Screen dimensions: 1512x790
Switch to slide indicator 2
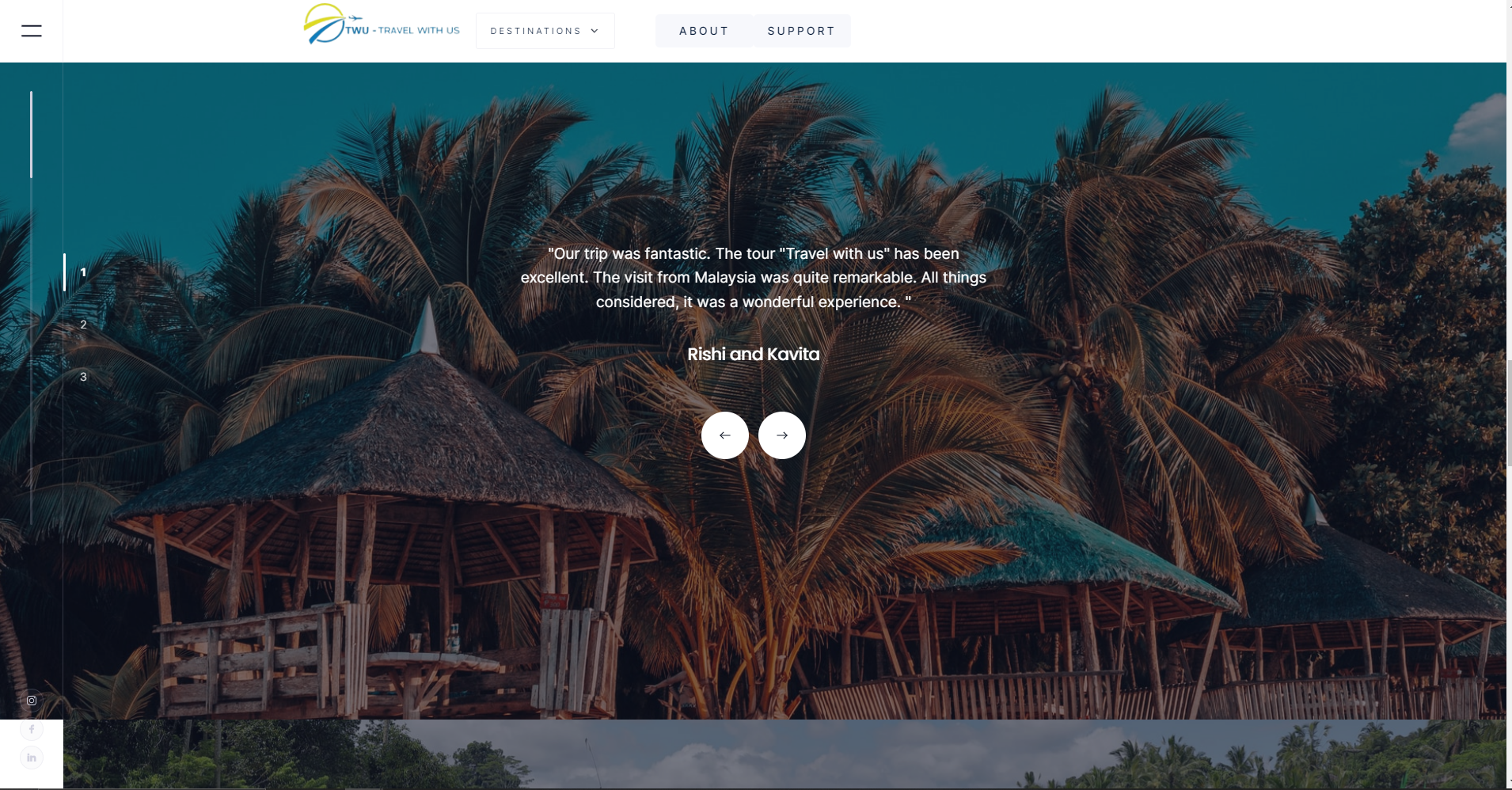(x=83, y=325)
